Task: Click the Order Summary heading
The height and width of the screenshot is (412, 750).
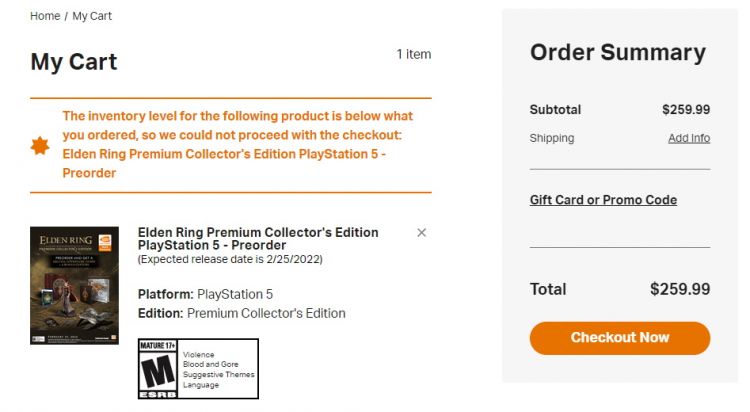Action: [617, 53]
